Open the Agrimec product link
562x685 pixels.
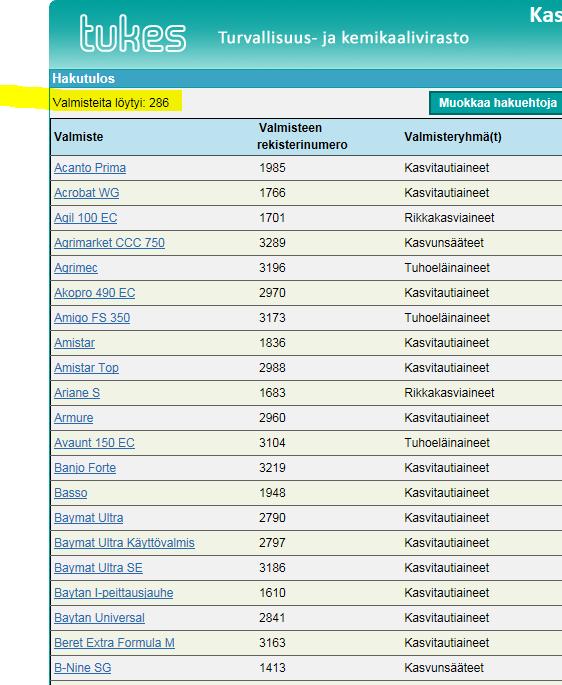(76, 268)
